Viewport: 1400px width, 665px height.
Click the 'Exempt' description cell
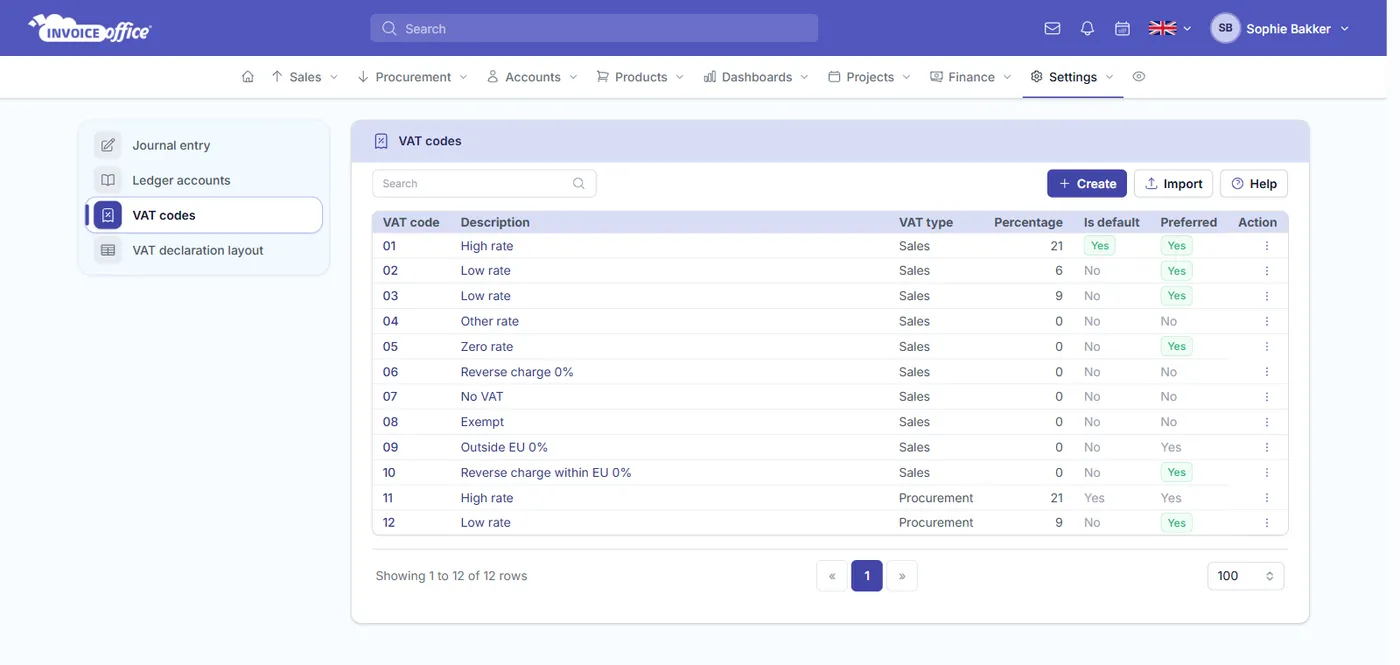[x=482, y=422]
